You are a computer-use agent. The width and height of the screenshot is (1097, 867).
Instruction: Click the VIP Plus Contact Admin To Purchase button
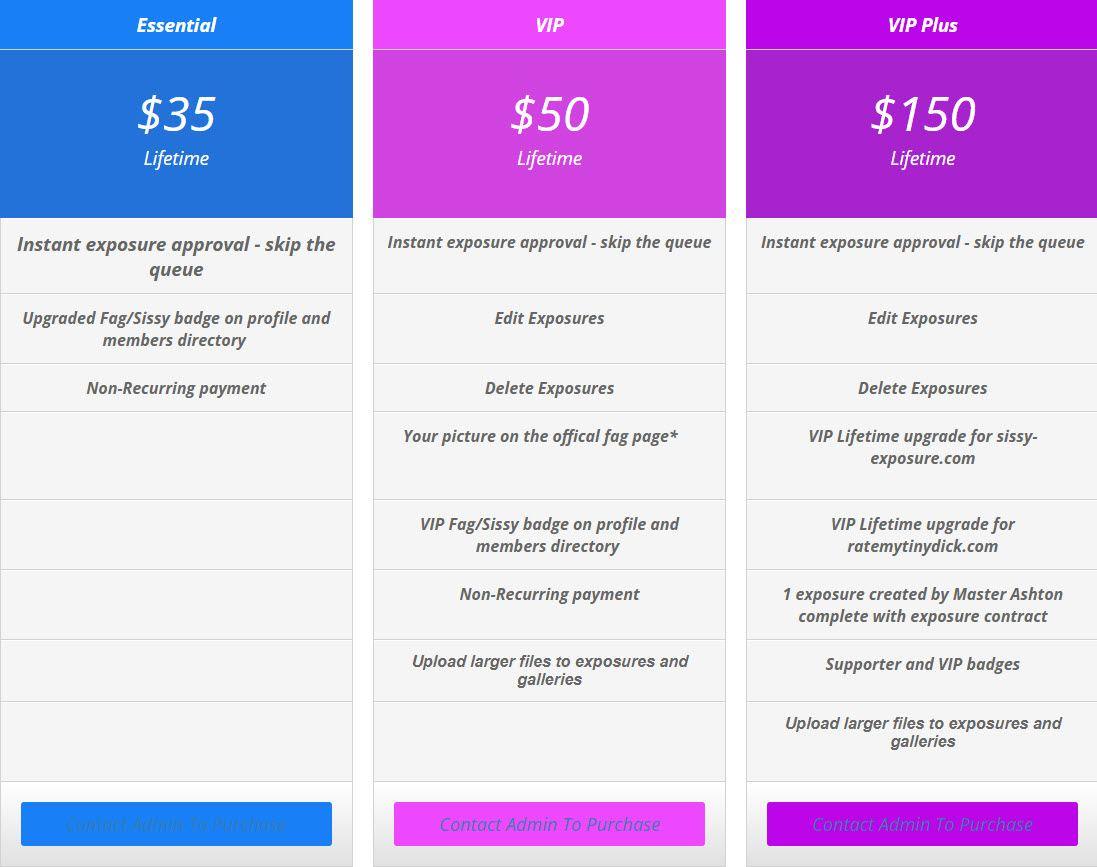pyautogui.click(x=922, y=824)
